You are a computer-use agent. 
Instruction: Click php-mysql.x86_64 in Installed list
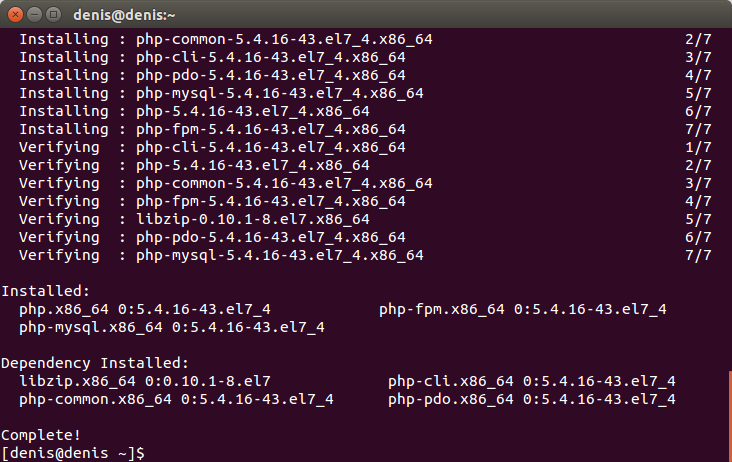pos(91,327)
